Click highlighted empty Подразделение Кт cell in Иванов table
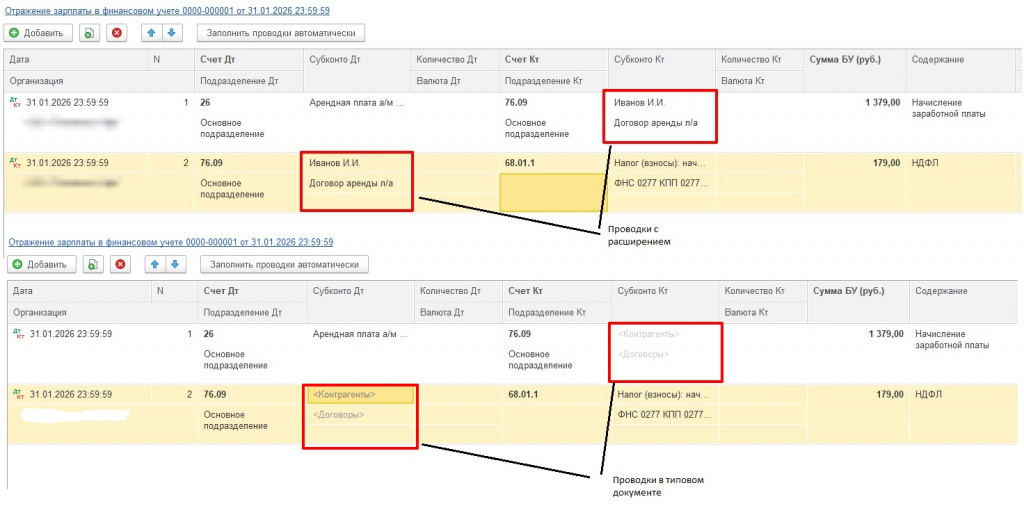 pos(554,193)
